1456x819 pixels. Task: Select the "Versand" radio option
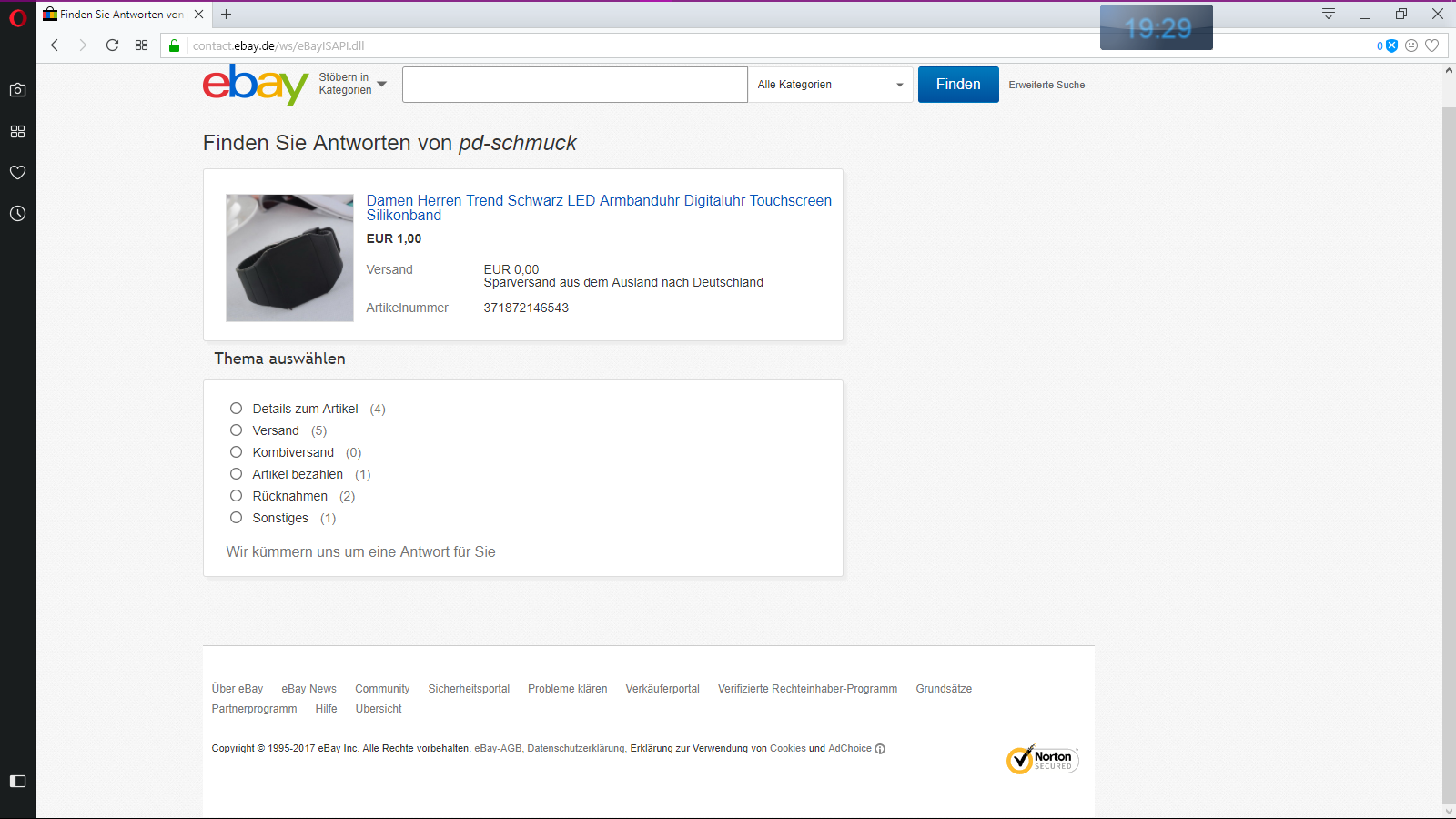tap(236, 430)
